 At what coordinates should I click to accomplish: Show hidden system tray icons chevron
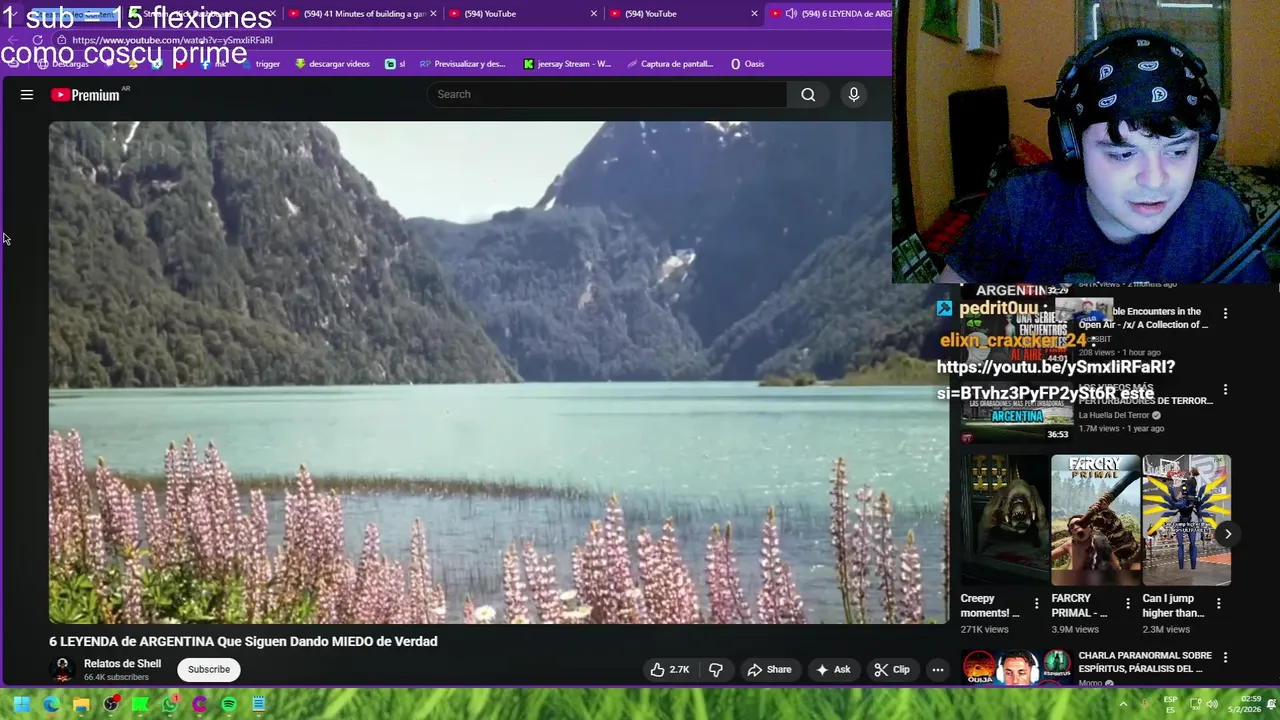(x=1123, y=704)
